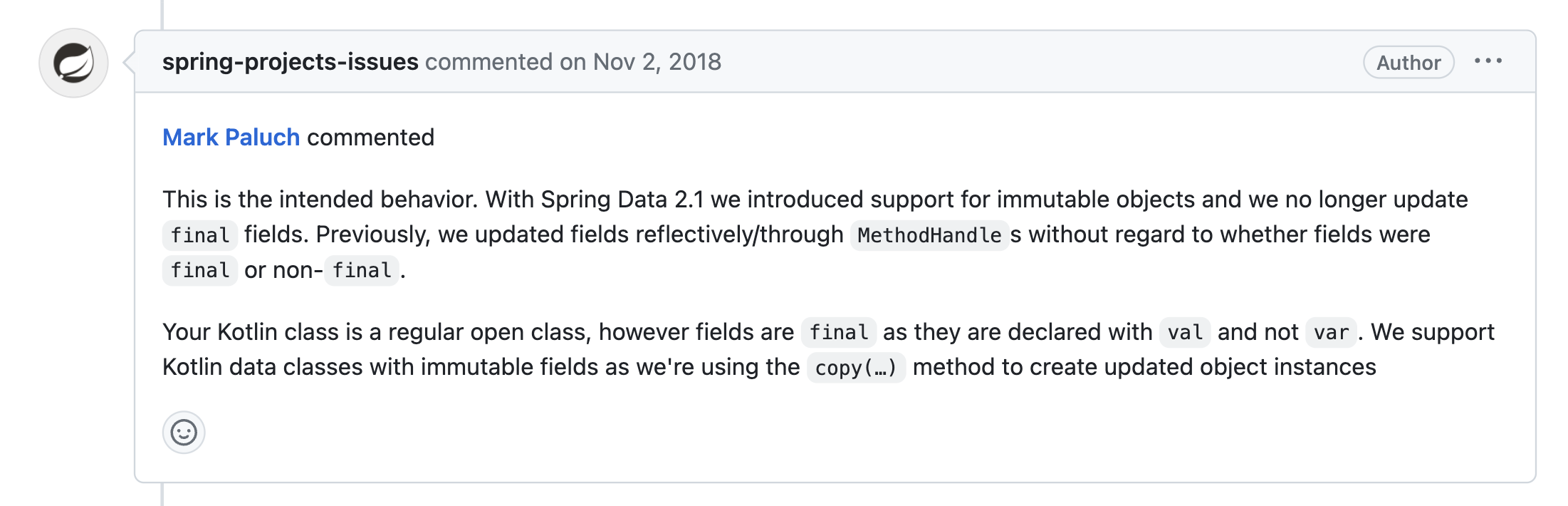This screenshot has width=1568, height=506.
Task: Click final code before 'or non-'
Action: (x=200, y=271)
